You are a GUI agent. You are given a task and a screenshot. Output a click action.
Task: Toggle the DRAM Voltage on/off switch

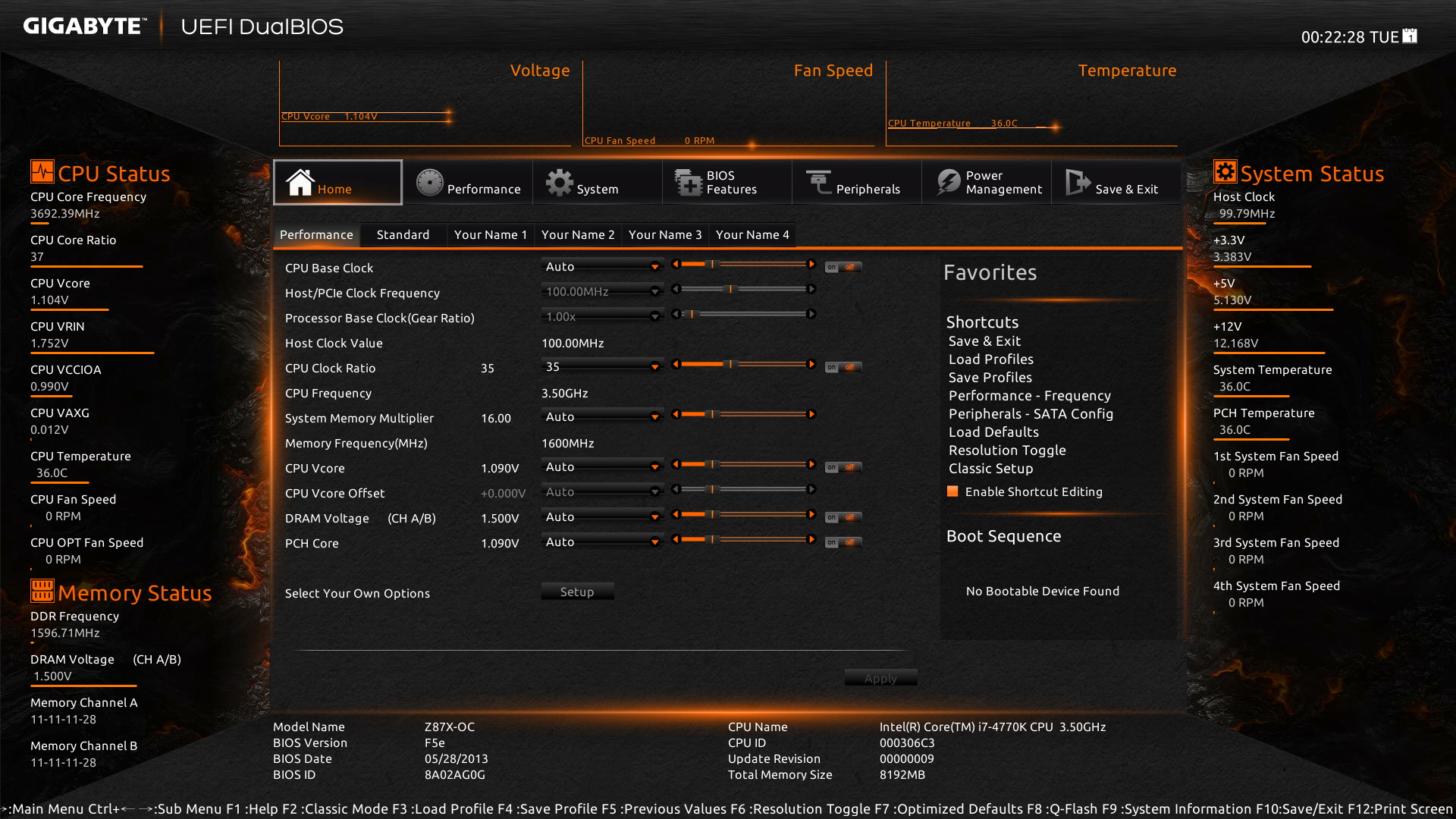click(x=843, y=517)
